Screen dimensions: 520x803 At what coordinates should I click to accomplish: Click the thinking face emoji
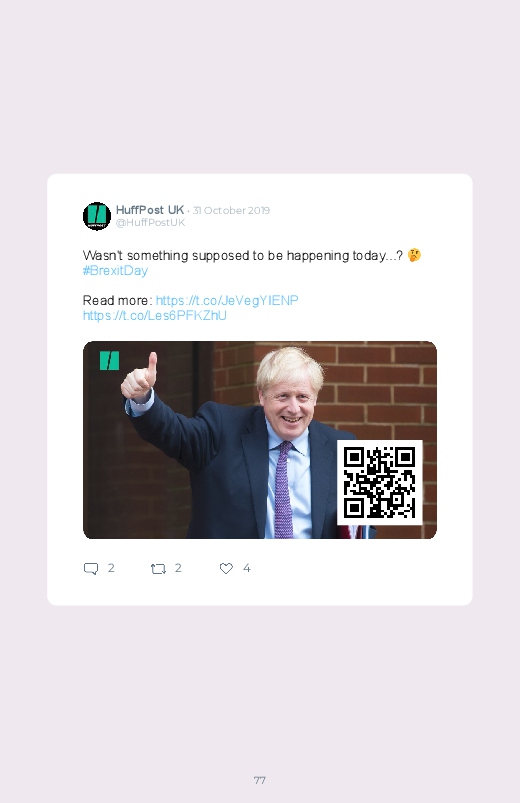click(x=414, y=255)
